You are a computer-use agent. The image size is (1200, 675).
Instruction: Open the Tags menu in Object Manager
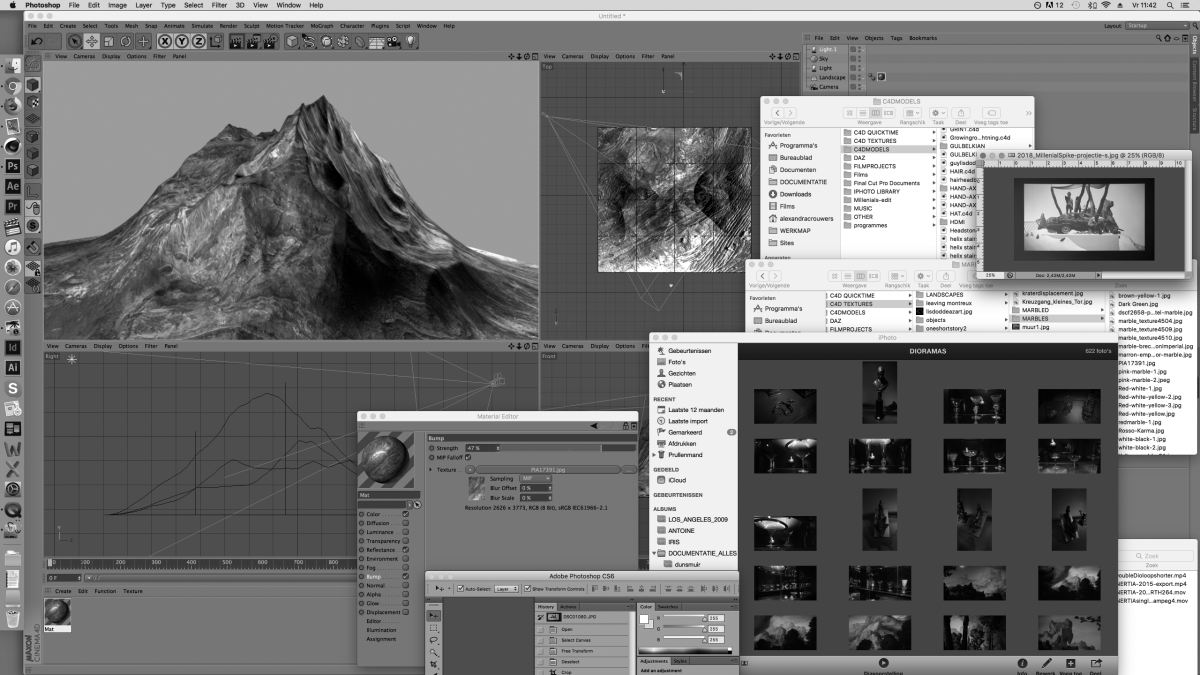tap(897, 38)
